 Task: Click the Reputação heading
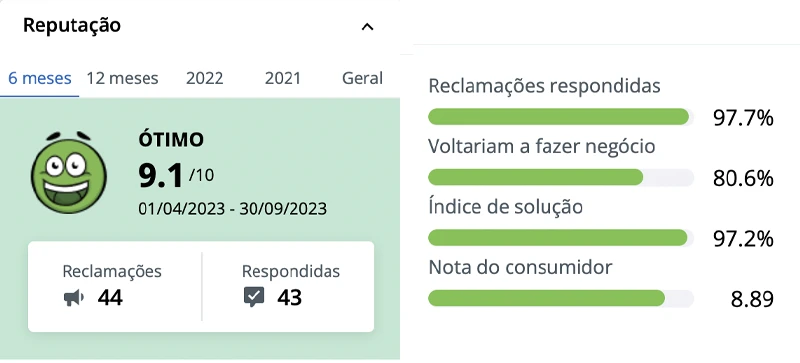[x=72, y=25]
